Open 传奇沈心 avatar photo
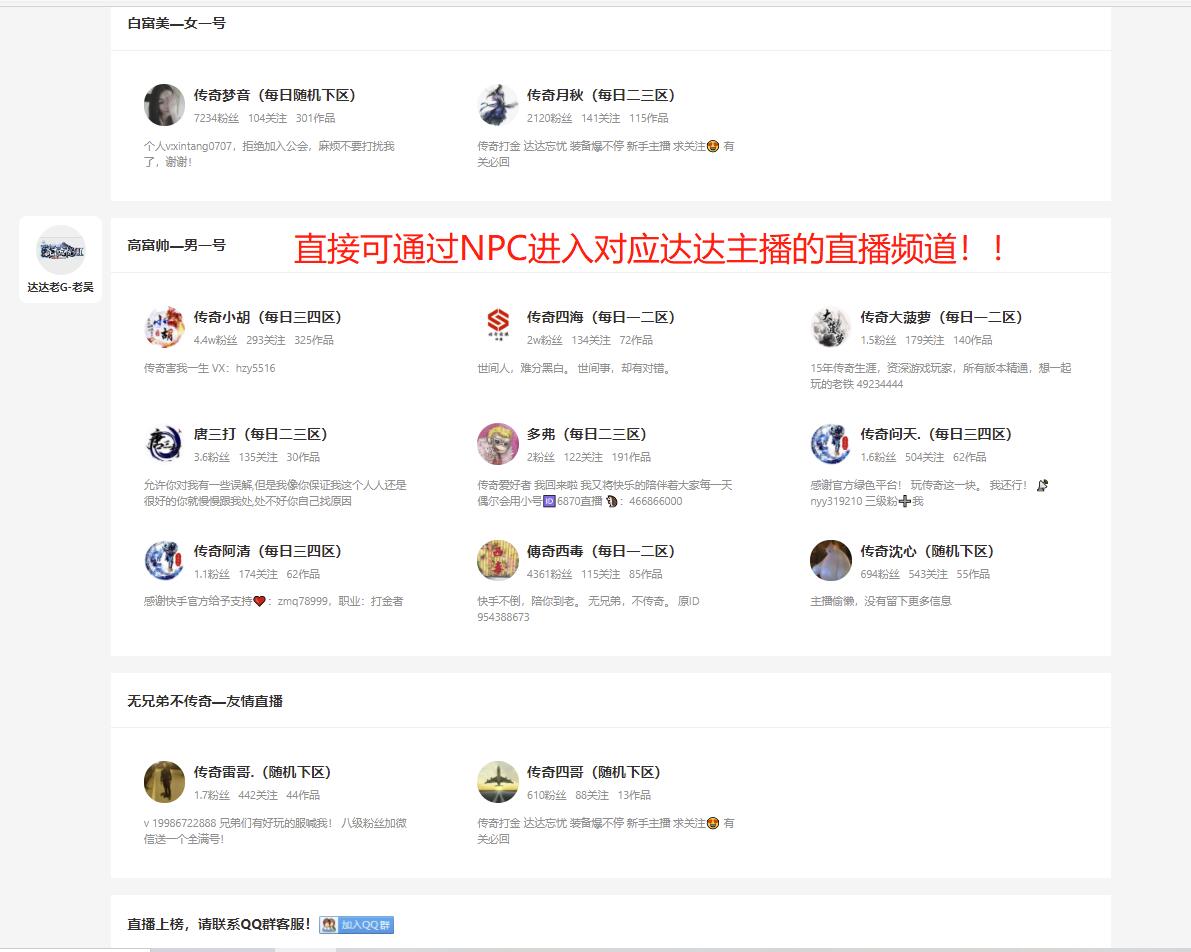Image resolution: width=1191 pixels, height=952 pixels. (831, 561)
